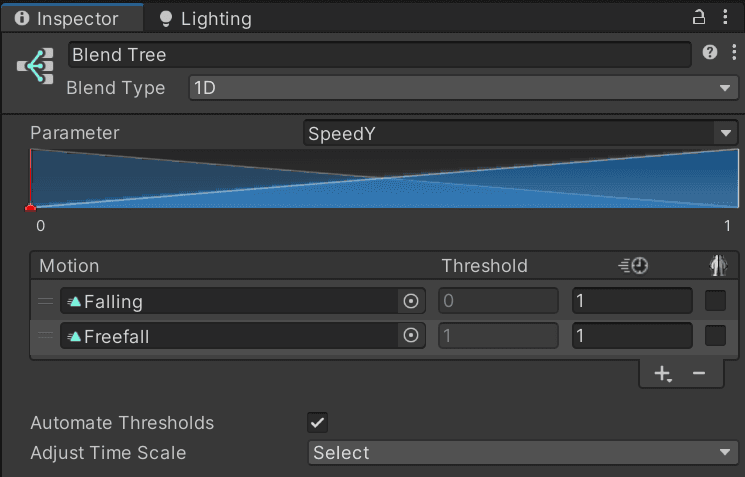Expand the Adjust Time Scale dropdown
The image size is (745, 477).
click(x=522, y=453)
